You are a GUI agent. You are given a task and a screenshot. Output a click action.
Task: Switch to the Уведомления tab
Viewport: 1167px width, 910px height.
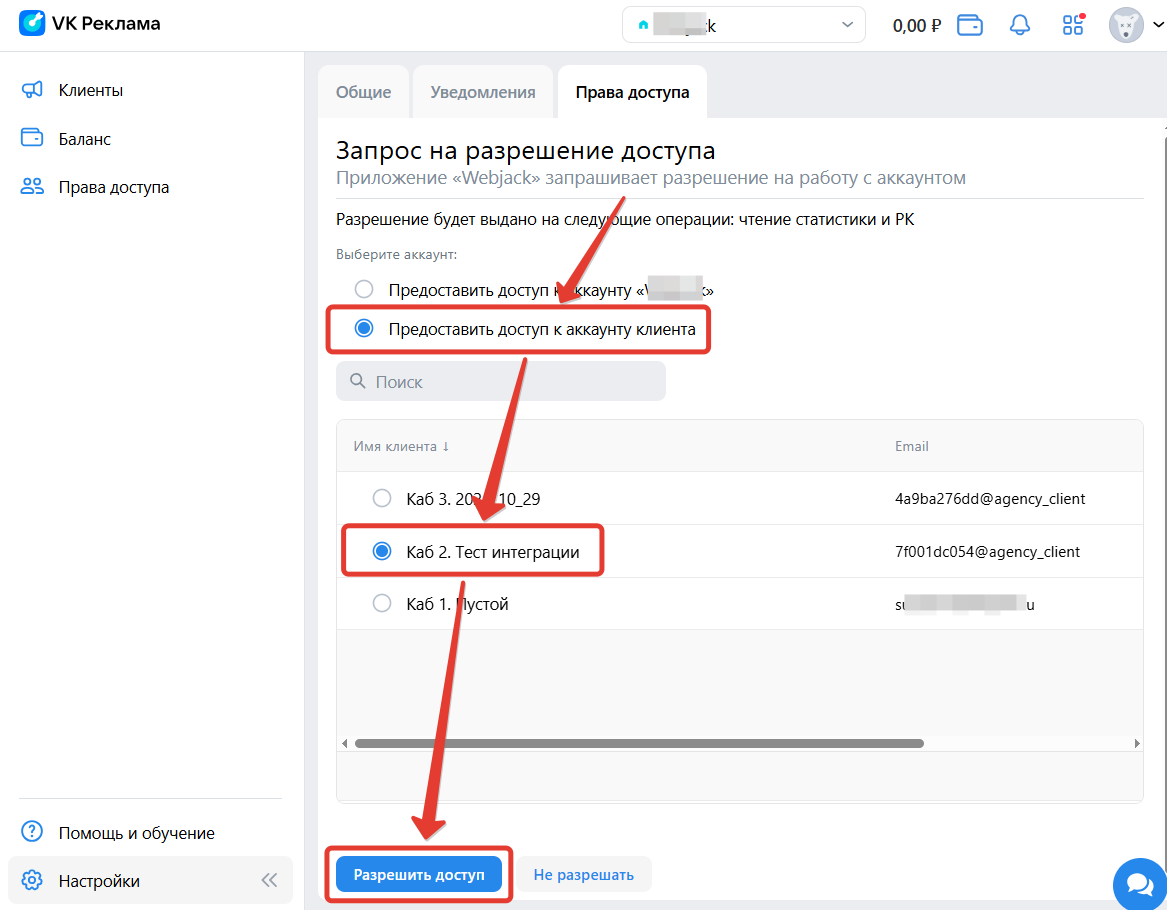click(x=483, y=92)
